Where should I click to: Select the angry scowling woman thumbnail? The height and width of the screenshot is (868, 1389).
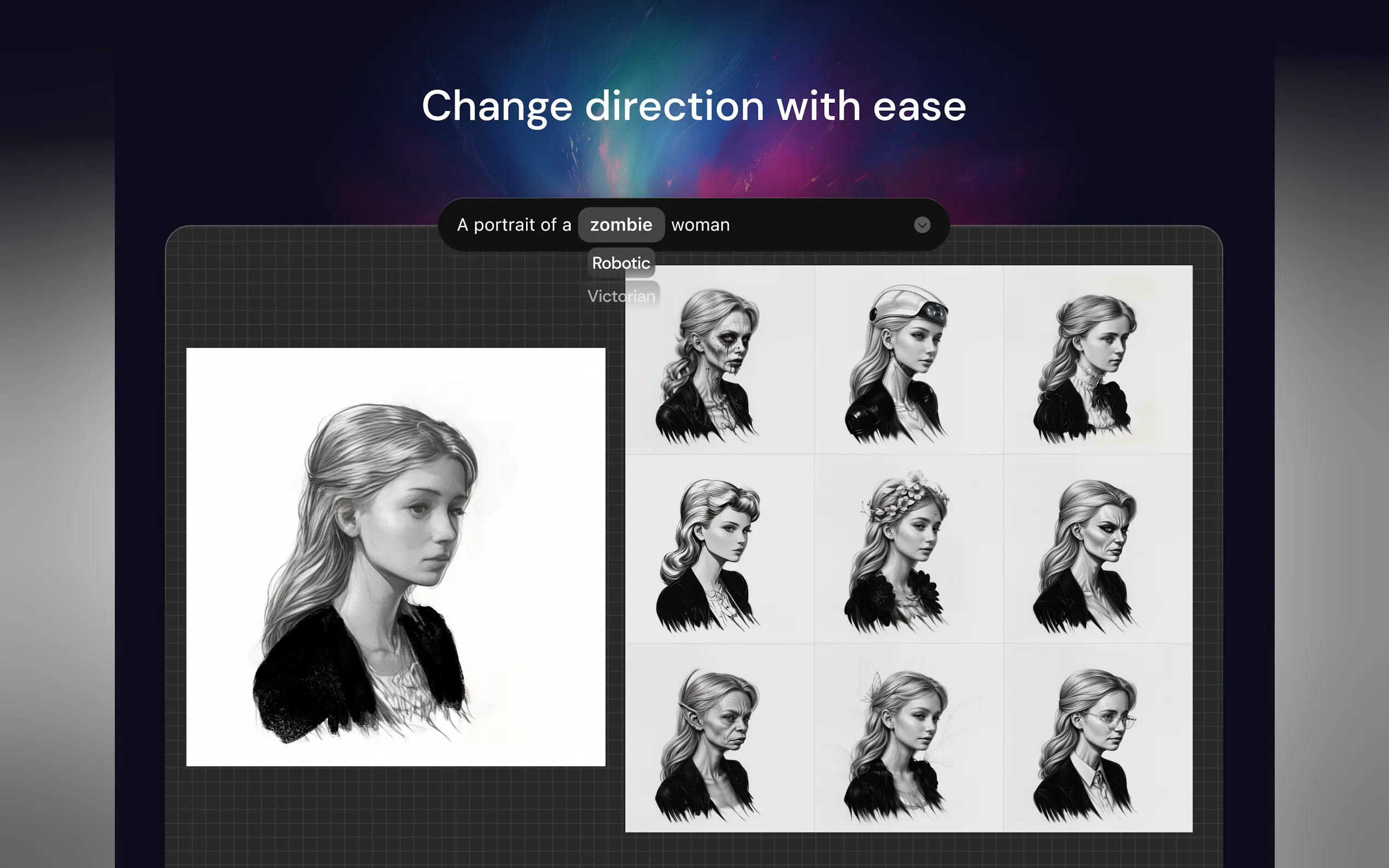click(1098, 549)
